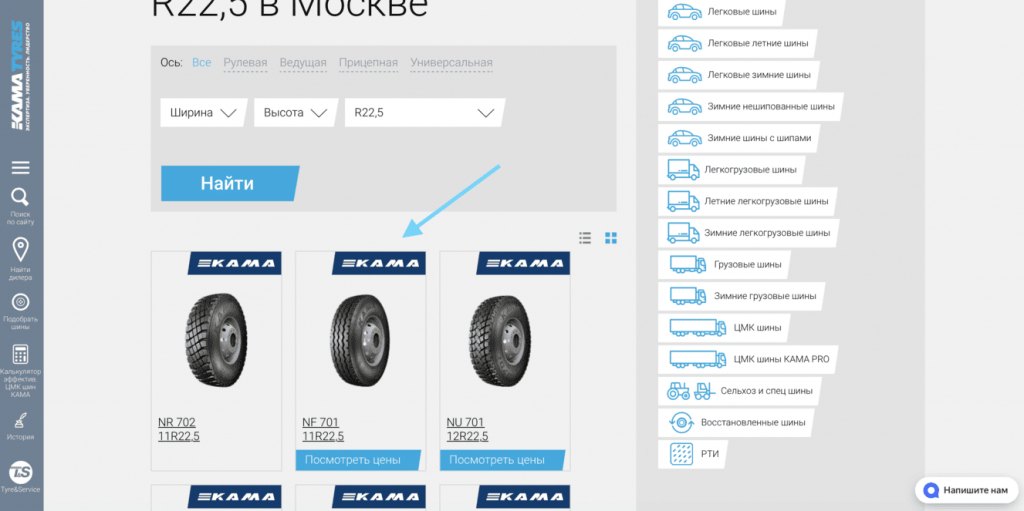Open the KAMA CMK tyre efficiency calculator icon
Viewport: 1024px width, 511px height.
(21, 355)
